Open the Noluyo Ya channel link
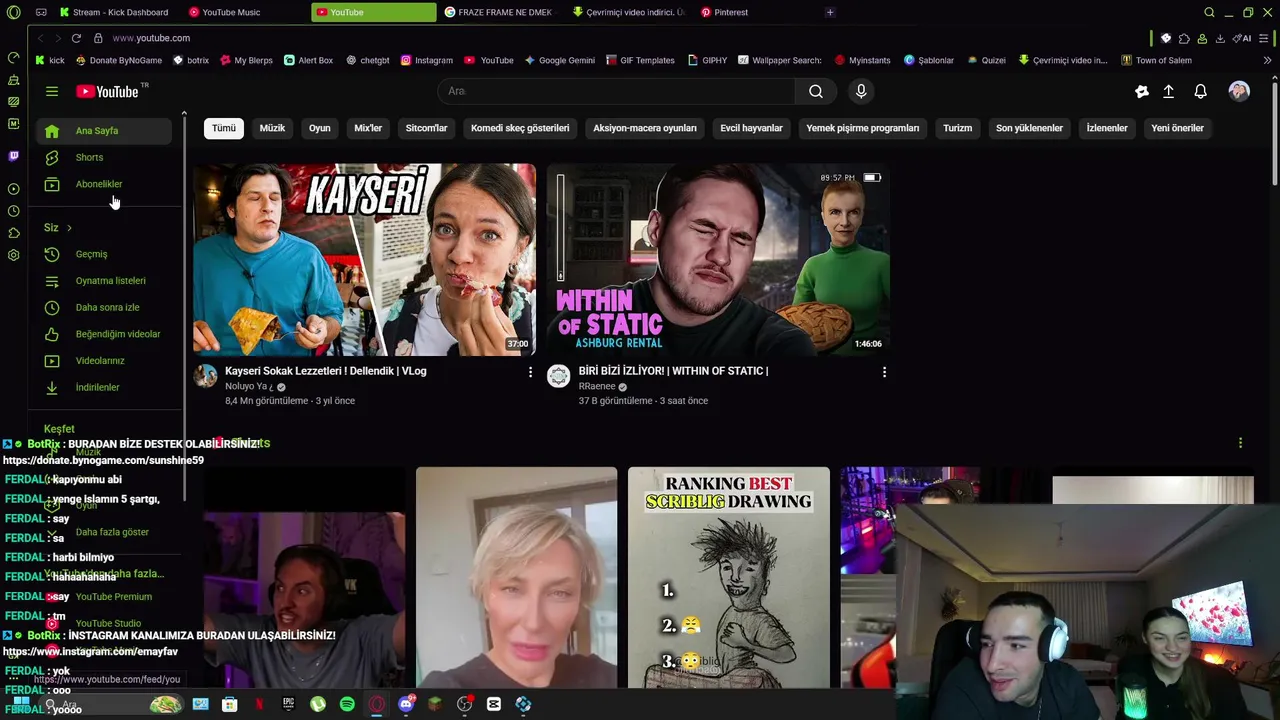This screenshot has height=720, width=1280. pyautogui.click(x=249, y=387)
